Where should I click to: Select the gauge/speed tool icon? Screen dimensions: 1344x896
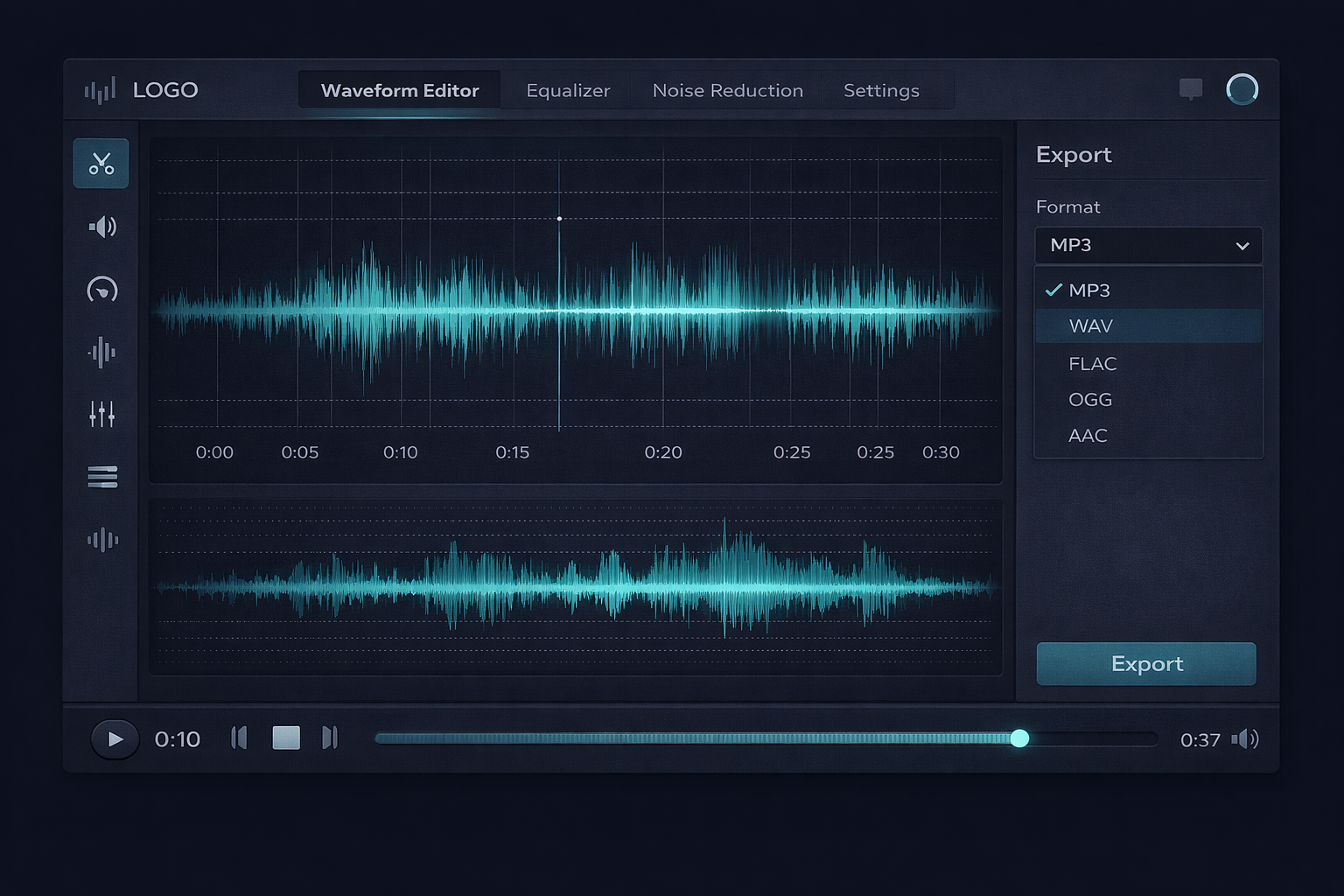(x=102, y=290)
